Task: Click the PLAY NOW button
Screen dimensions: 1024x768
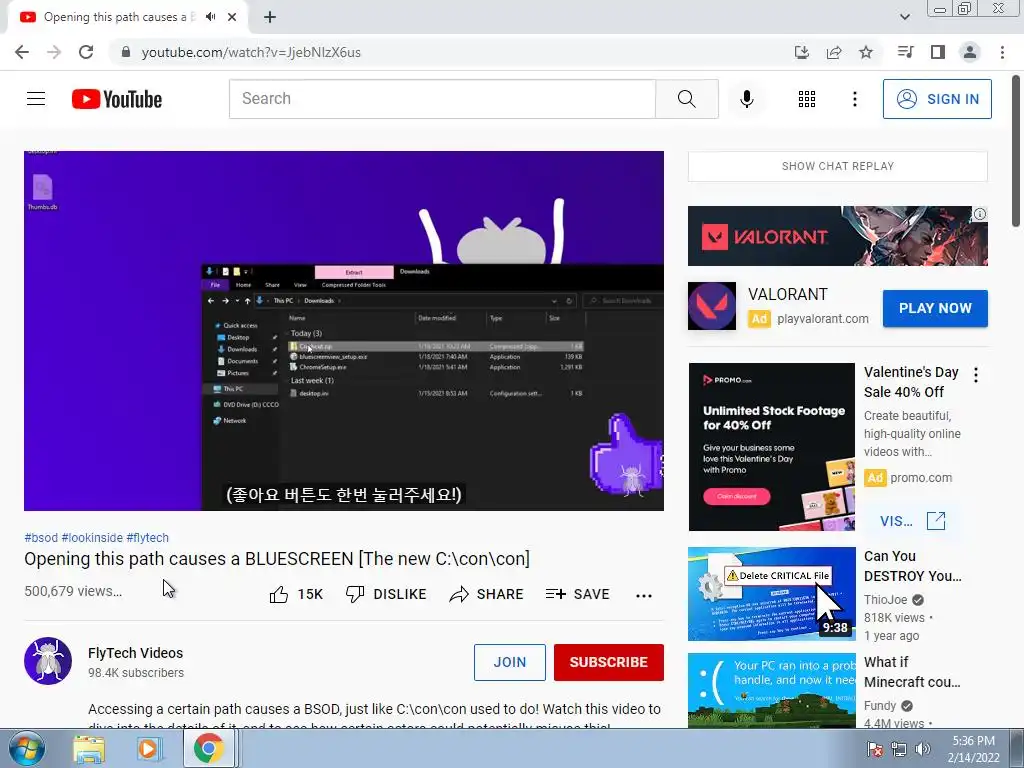Action: [935, 308]
